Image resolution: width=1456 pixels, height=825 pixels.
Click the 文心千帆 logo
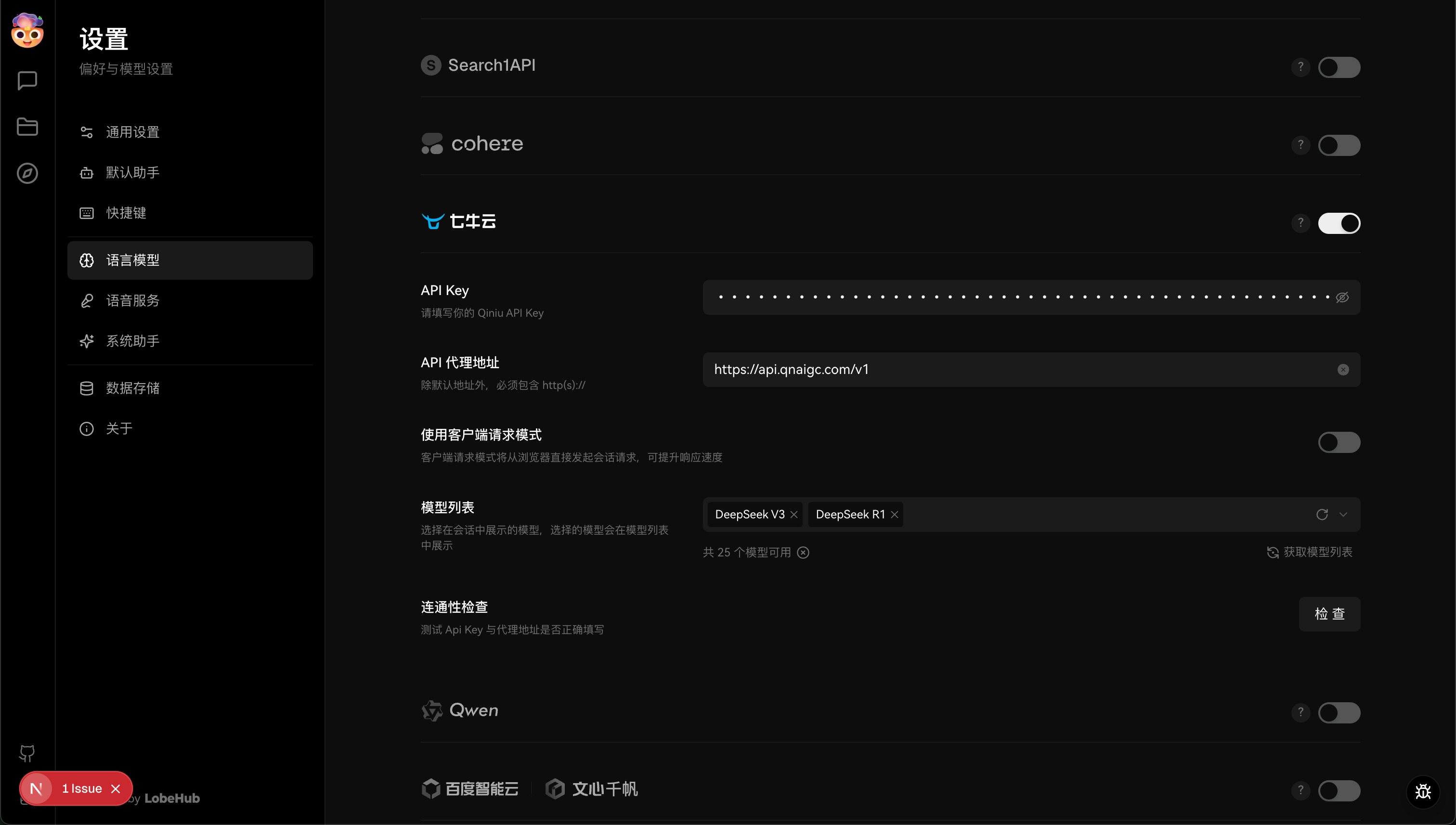point(591,788)
